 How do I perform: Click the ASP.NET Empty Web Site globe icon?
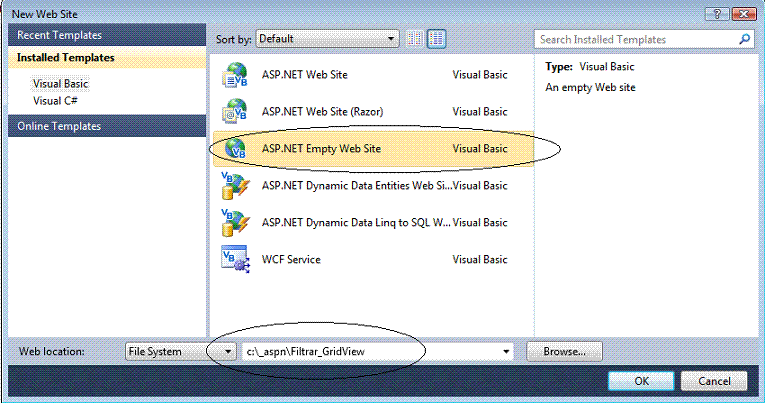pos(235,148)
